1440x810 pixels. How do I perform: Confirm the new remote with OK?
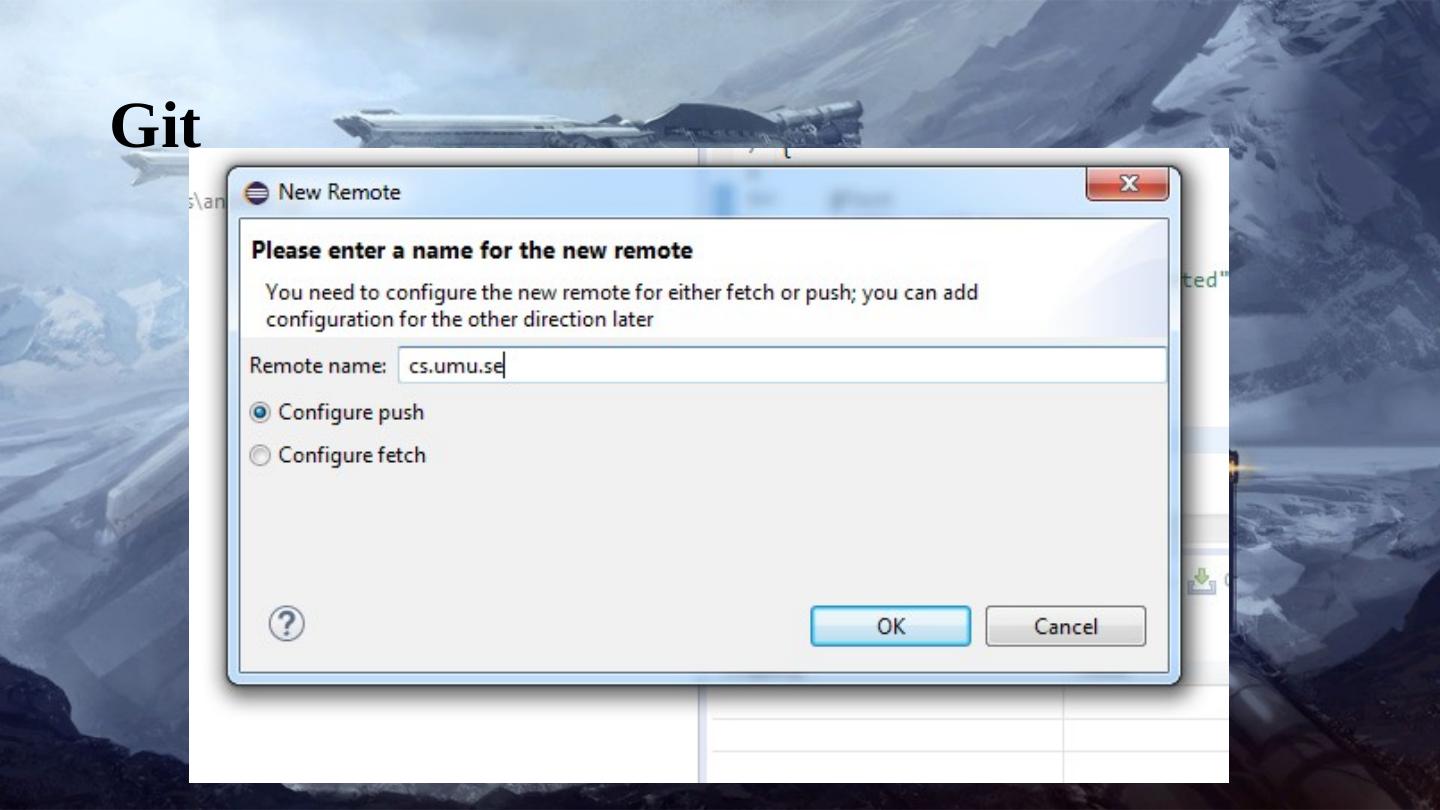[890, 626]
